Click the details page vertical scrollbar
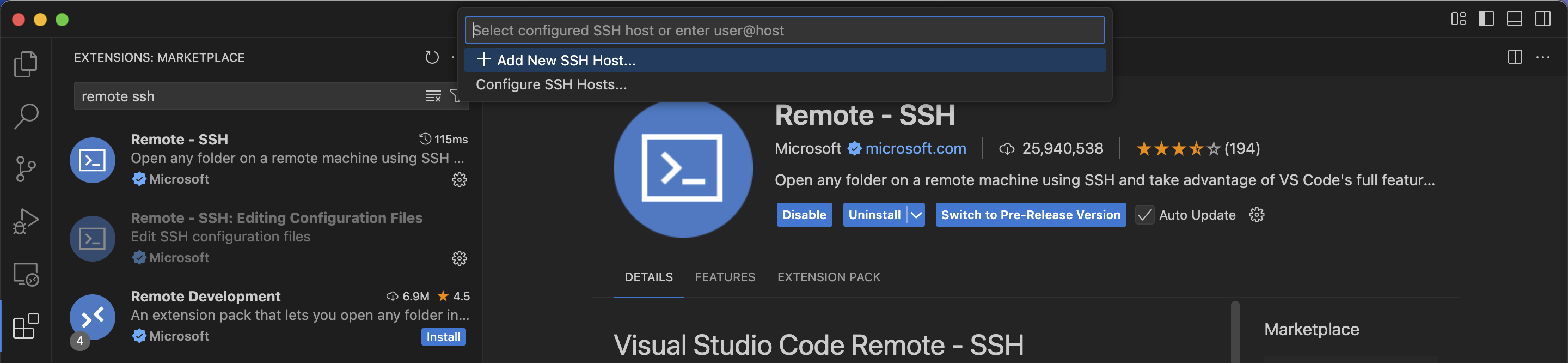 (1235, 332)
